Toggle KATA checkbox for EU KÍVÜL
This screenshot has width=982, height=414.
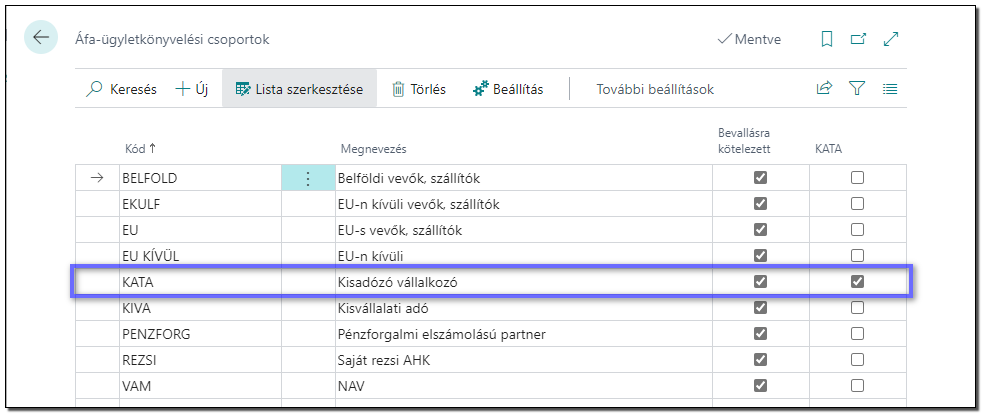coord(857,256)
